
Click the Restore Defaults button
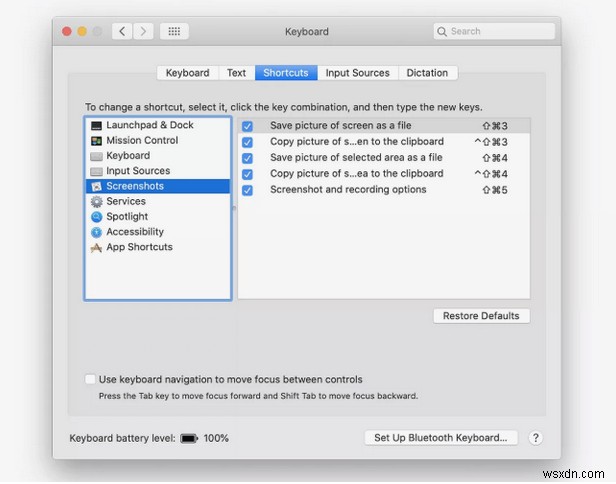(x=481, y=316)
